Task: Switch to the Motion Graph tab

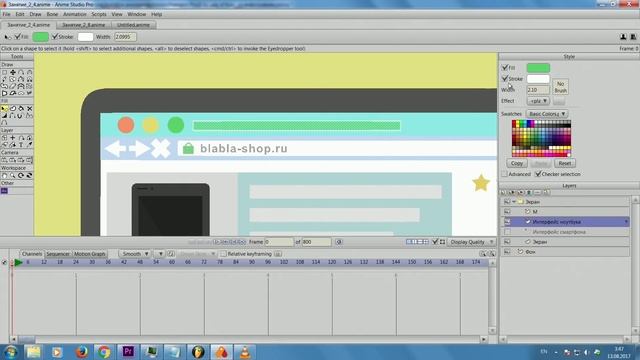Action: 89,254
